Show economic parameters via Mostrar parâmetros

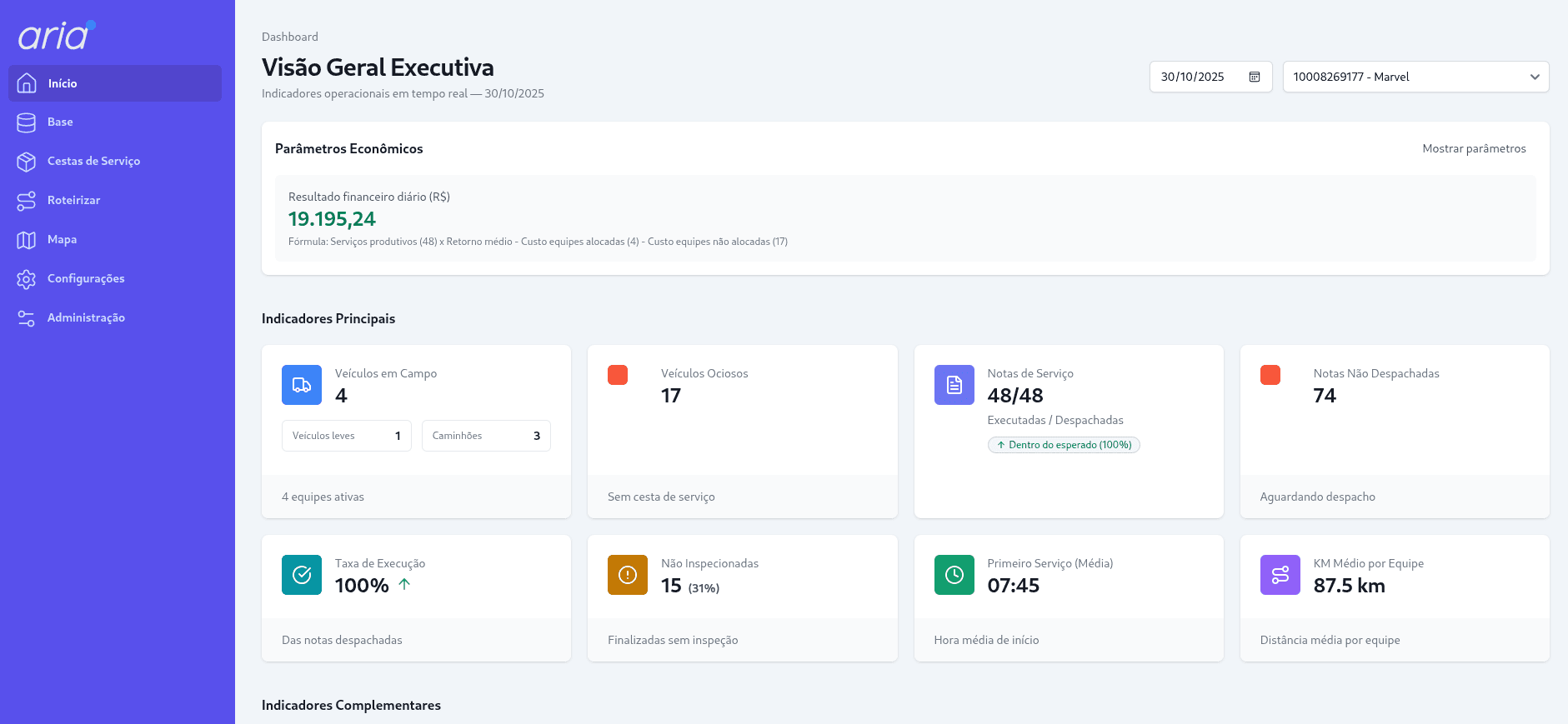coord(1473,148)
